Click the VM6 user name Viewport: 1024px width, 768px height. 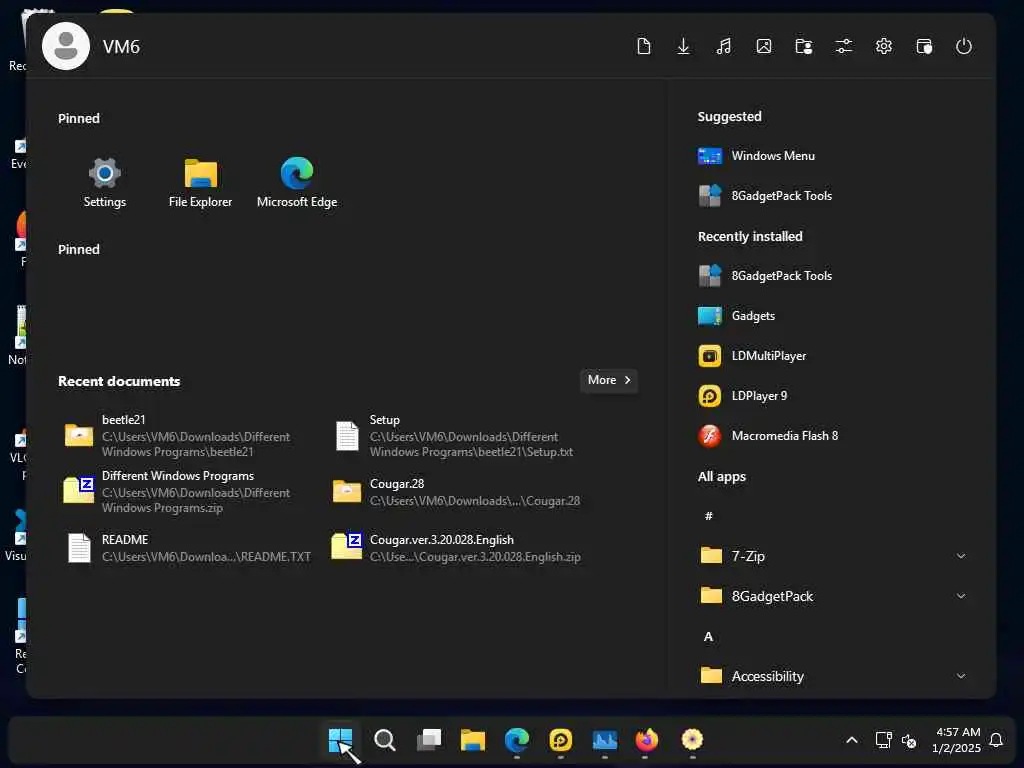click(121, 47)
